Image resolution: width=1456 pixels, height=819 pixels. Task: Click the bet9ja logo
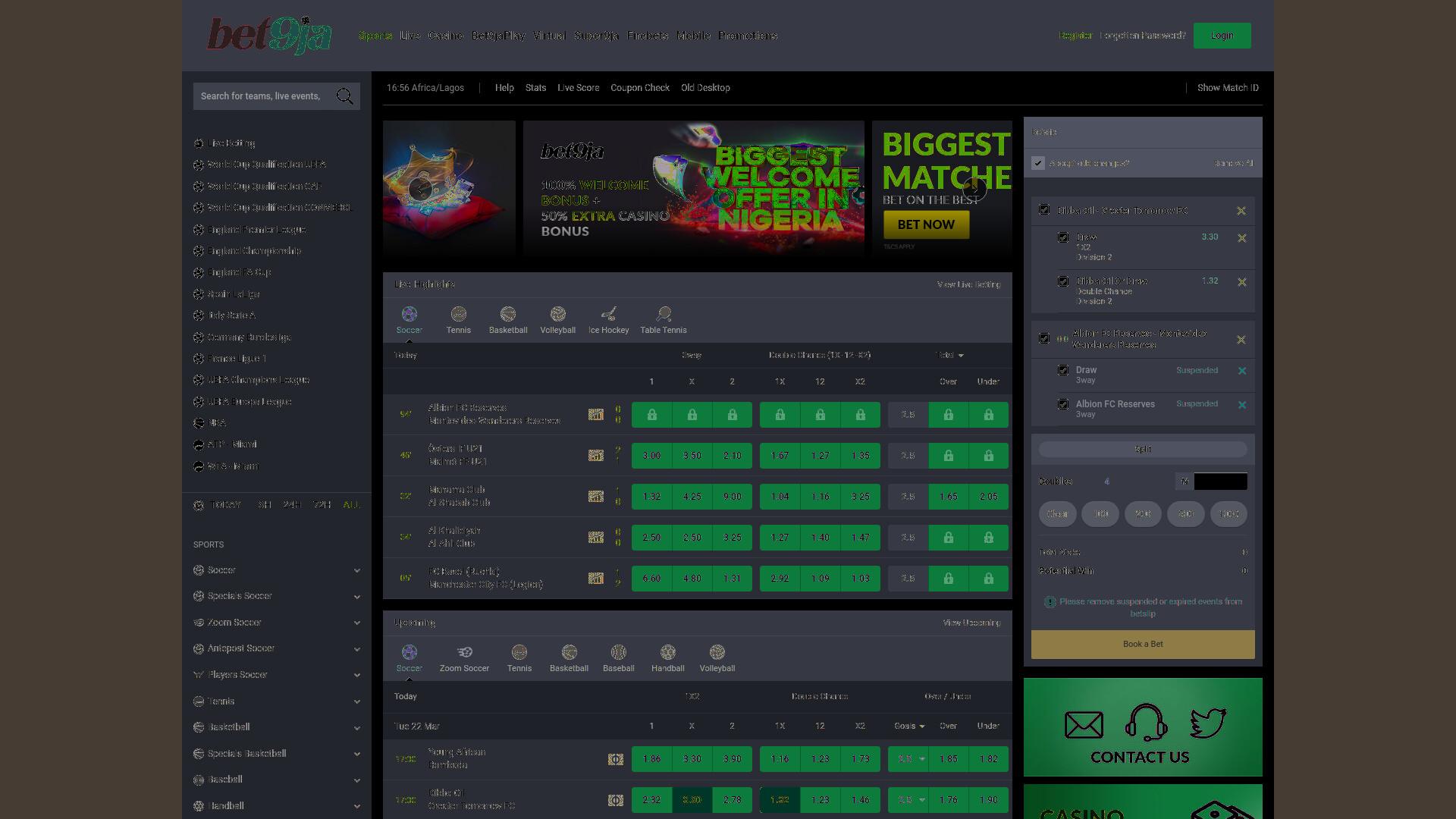point(269,35)
